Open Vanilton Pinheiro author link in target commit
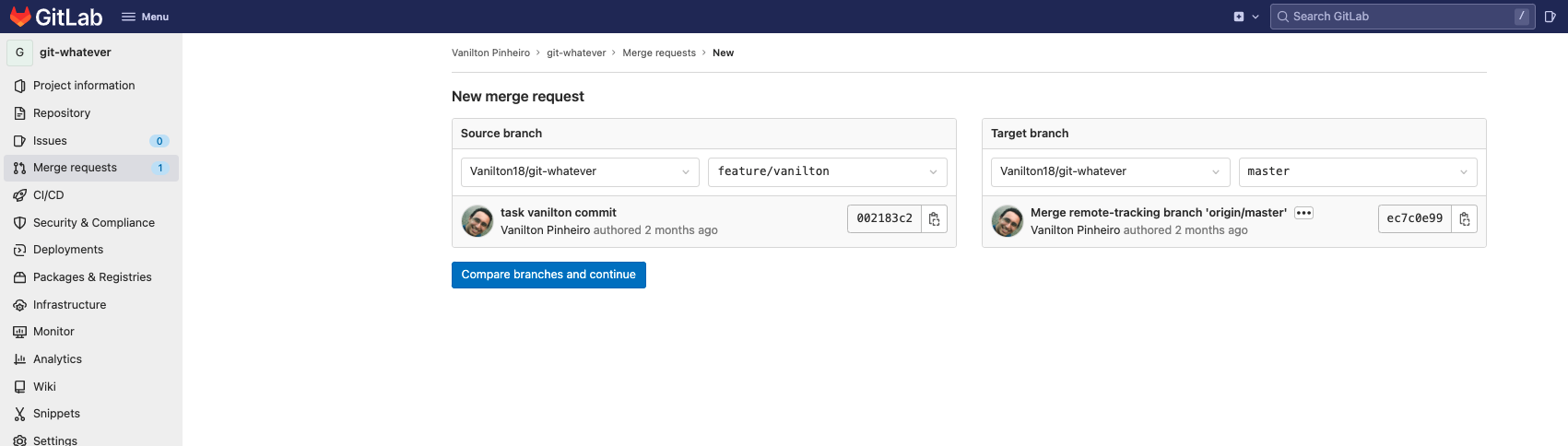Viewport: 1568px width, 446px height. pos(1076,230)
